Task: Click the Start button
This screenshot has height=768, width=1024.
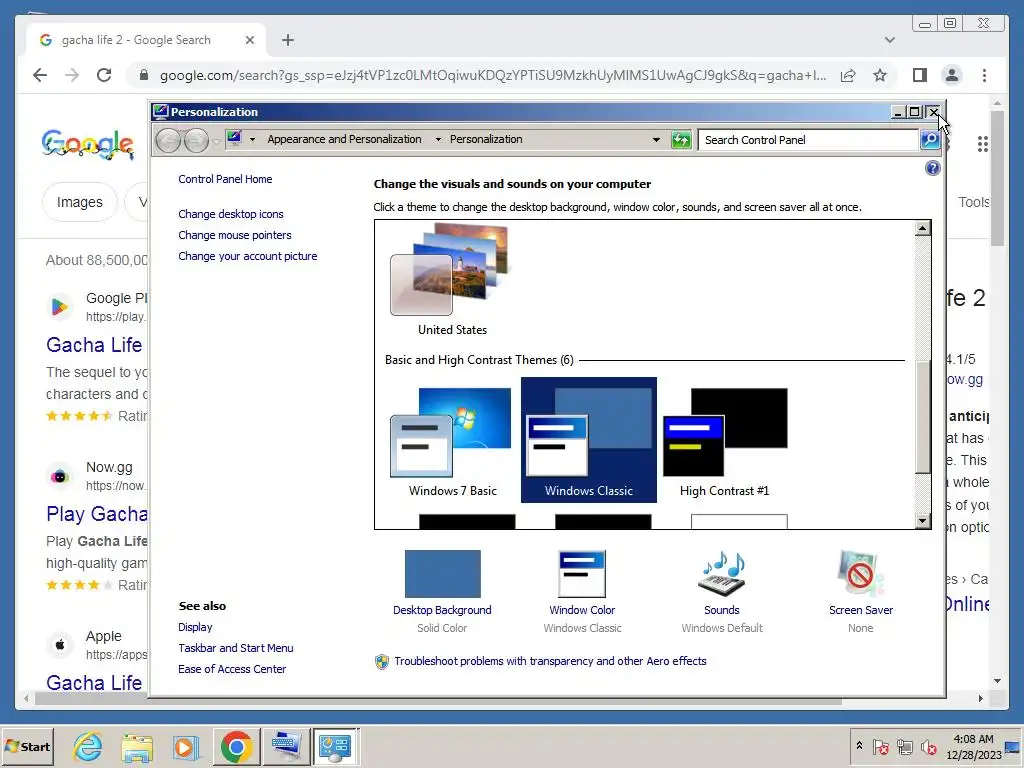Action: 27,746
